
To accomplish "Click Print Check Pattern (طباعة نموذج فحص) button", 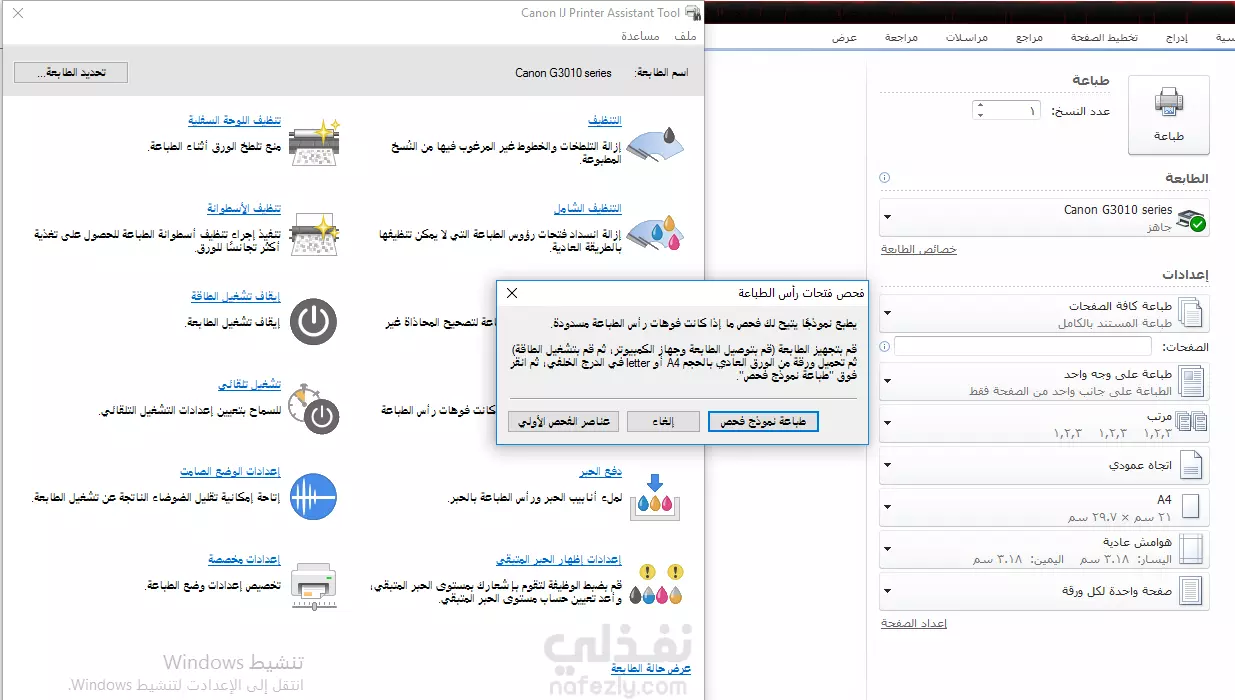I will (763, 422).
